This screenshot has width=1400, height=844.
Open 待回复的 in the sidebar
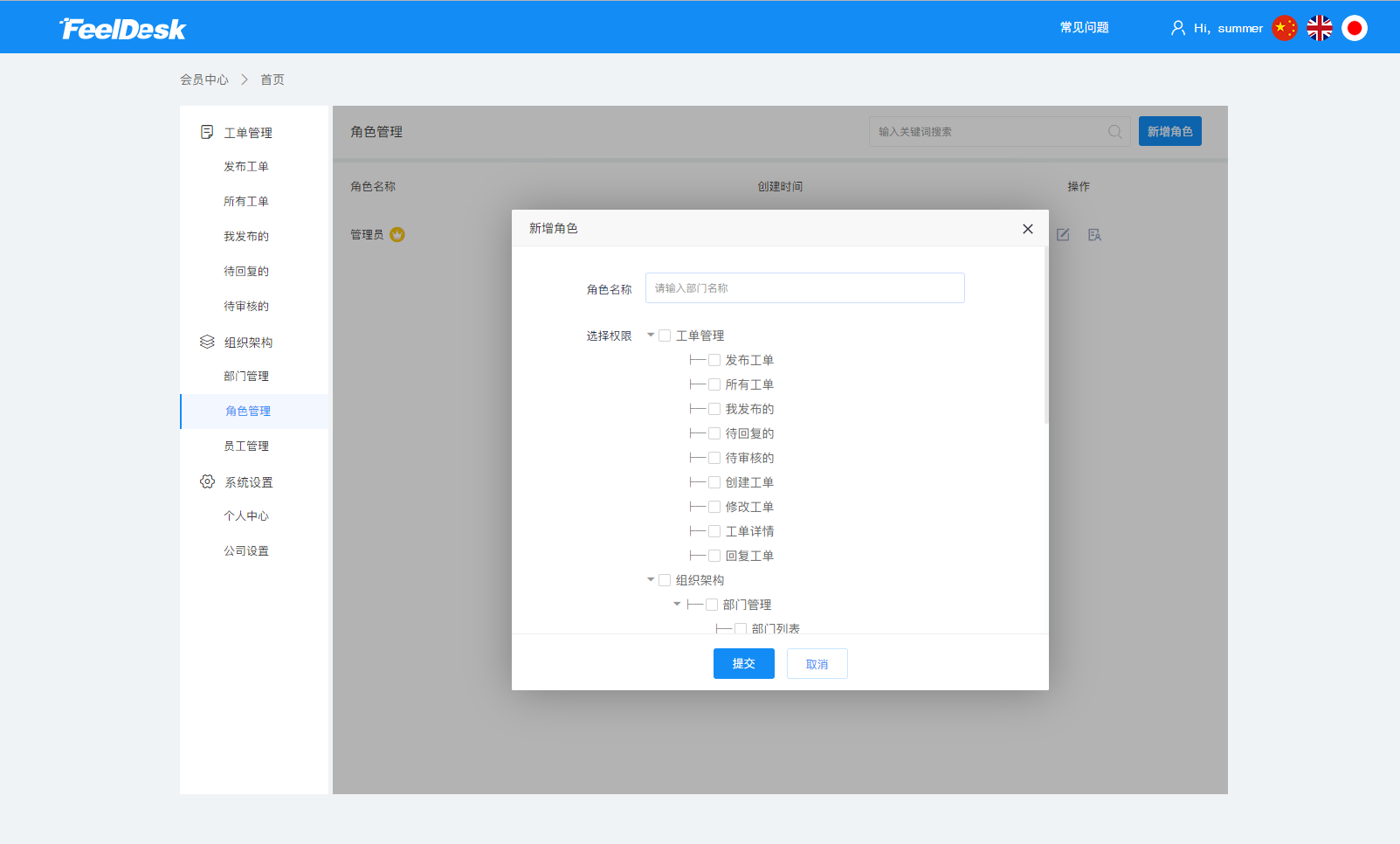(x=246, y=272)
